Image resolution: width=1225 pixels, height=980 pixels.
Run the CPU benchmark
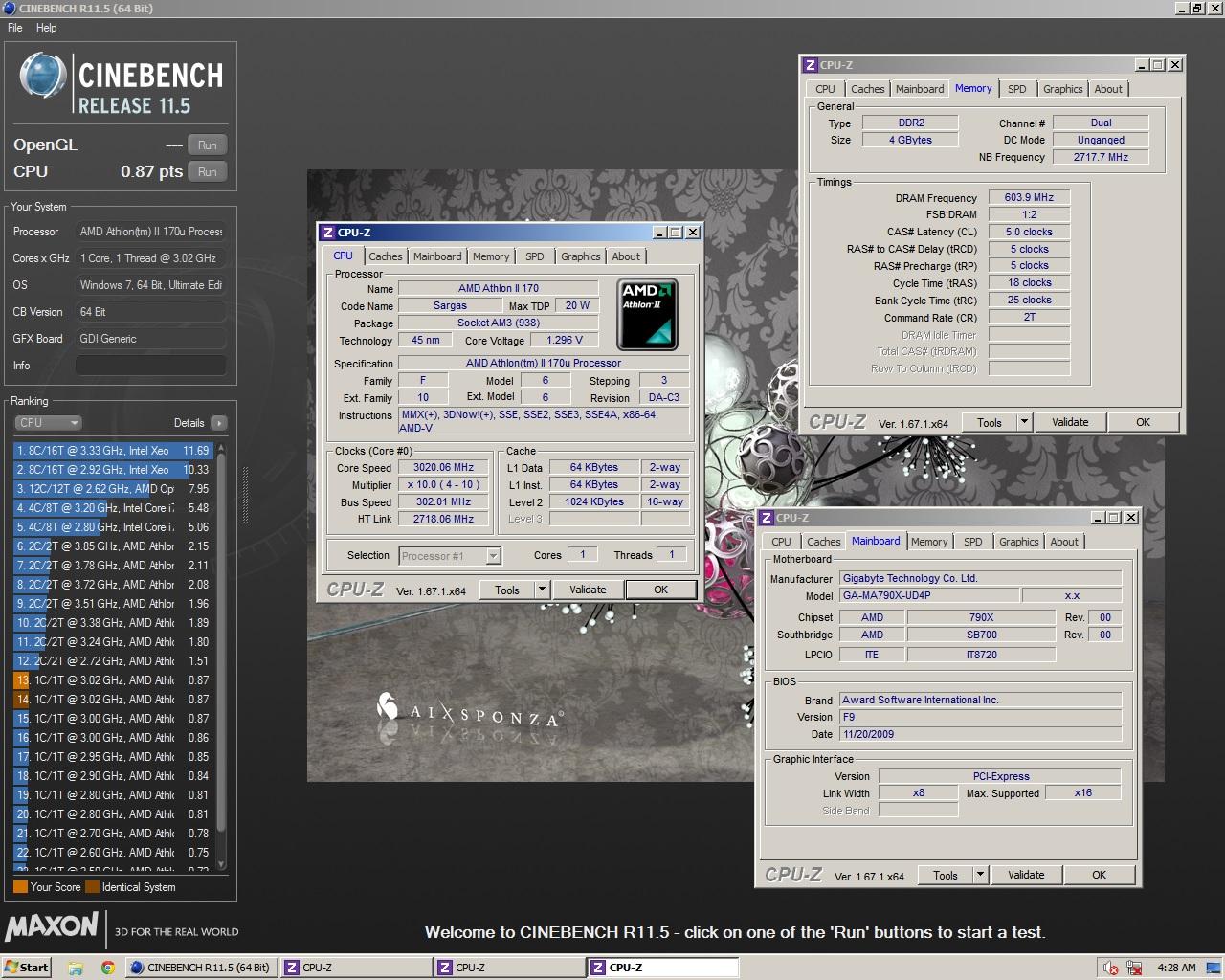coord(208,172)
